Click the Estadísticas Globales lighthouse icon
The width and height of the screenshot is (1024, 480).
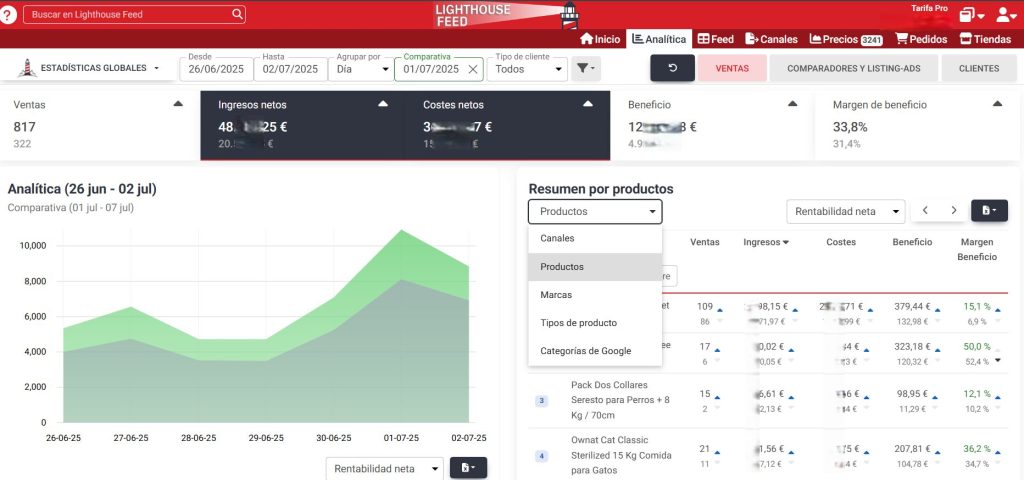click(x=27, y=68)
